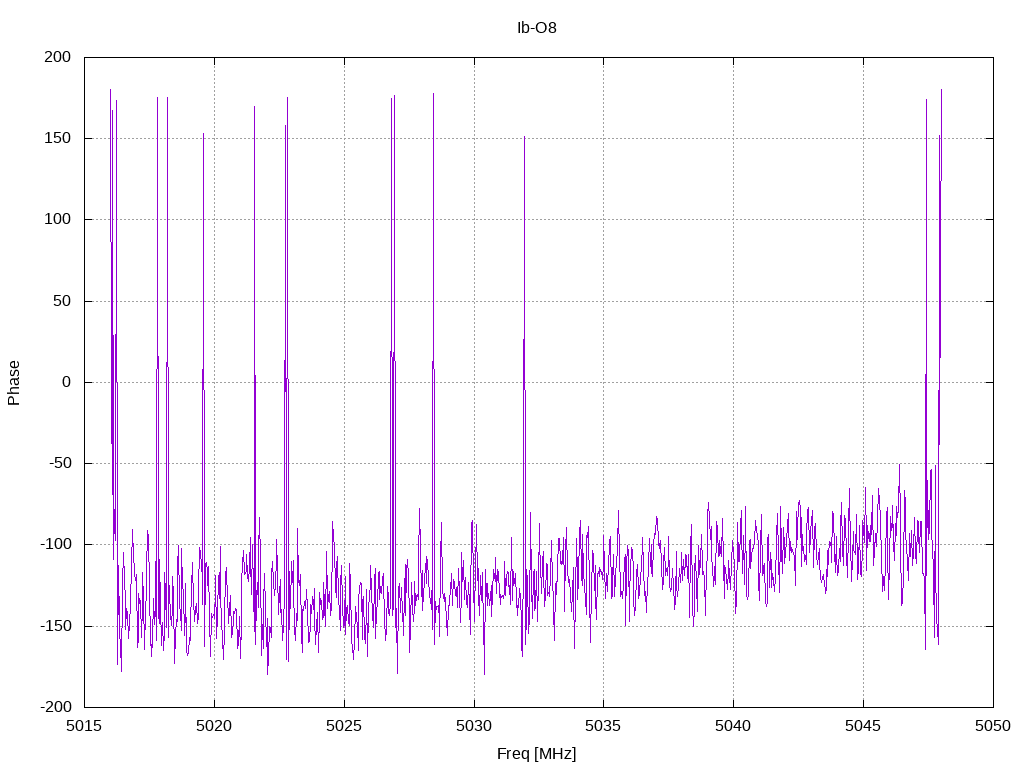Screen dimensions: 1024x768
Task: Click y-axis tick label 0
Action: (67, 382)
